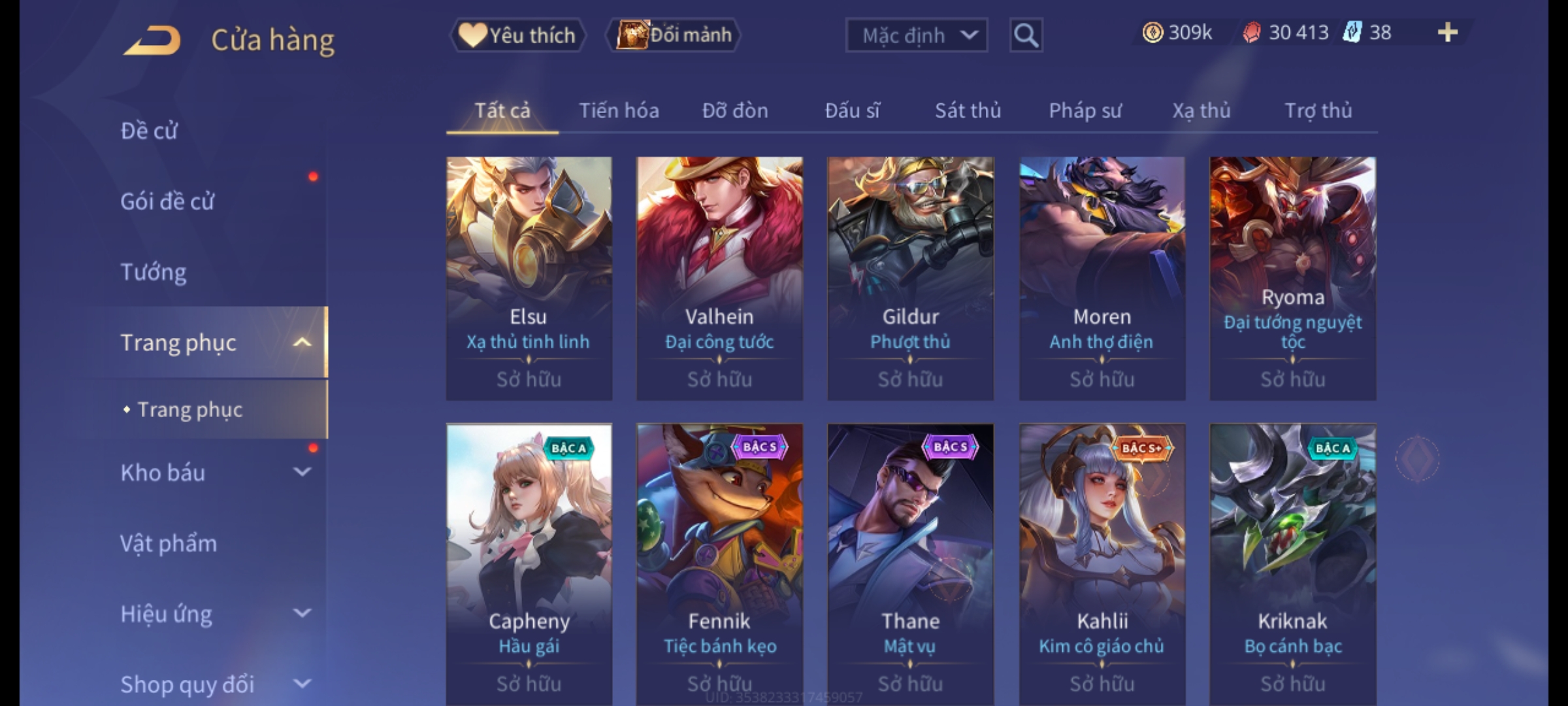The height and width of the screenshot is (706, 1568).
Task: Switch to the Sát thủ tab
Action: (968, 110)
